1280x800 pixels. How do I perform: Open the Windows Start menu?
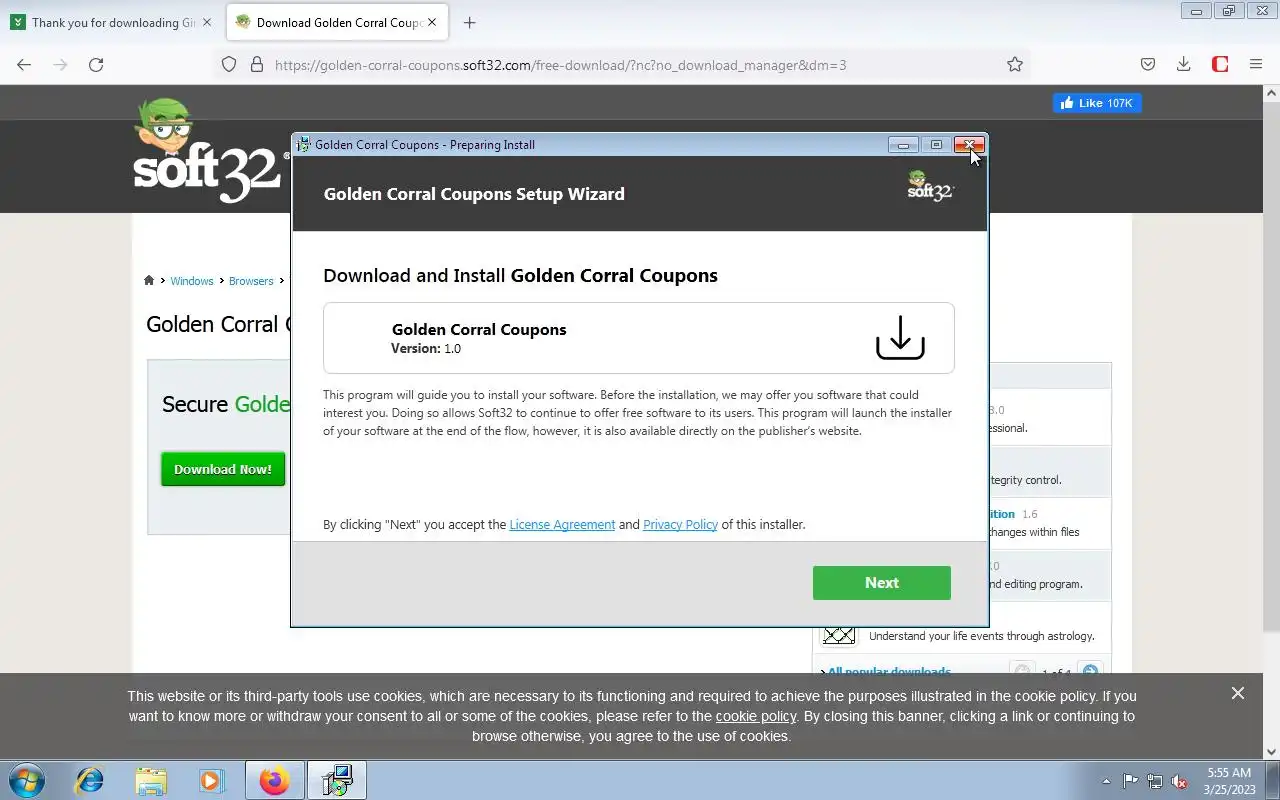click(x=27, y=780)
